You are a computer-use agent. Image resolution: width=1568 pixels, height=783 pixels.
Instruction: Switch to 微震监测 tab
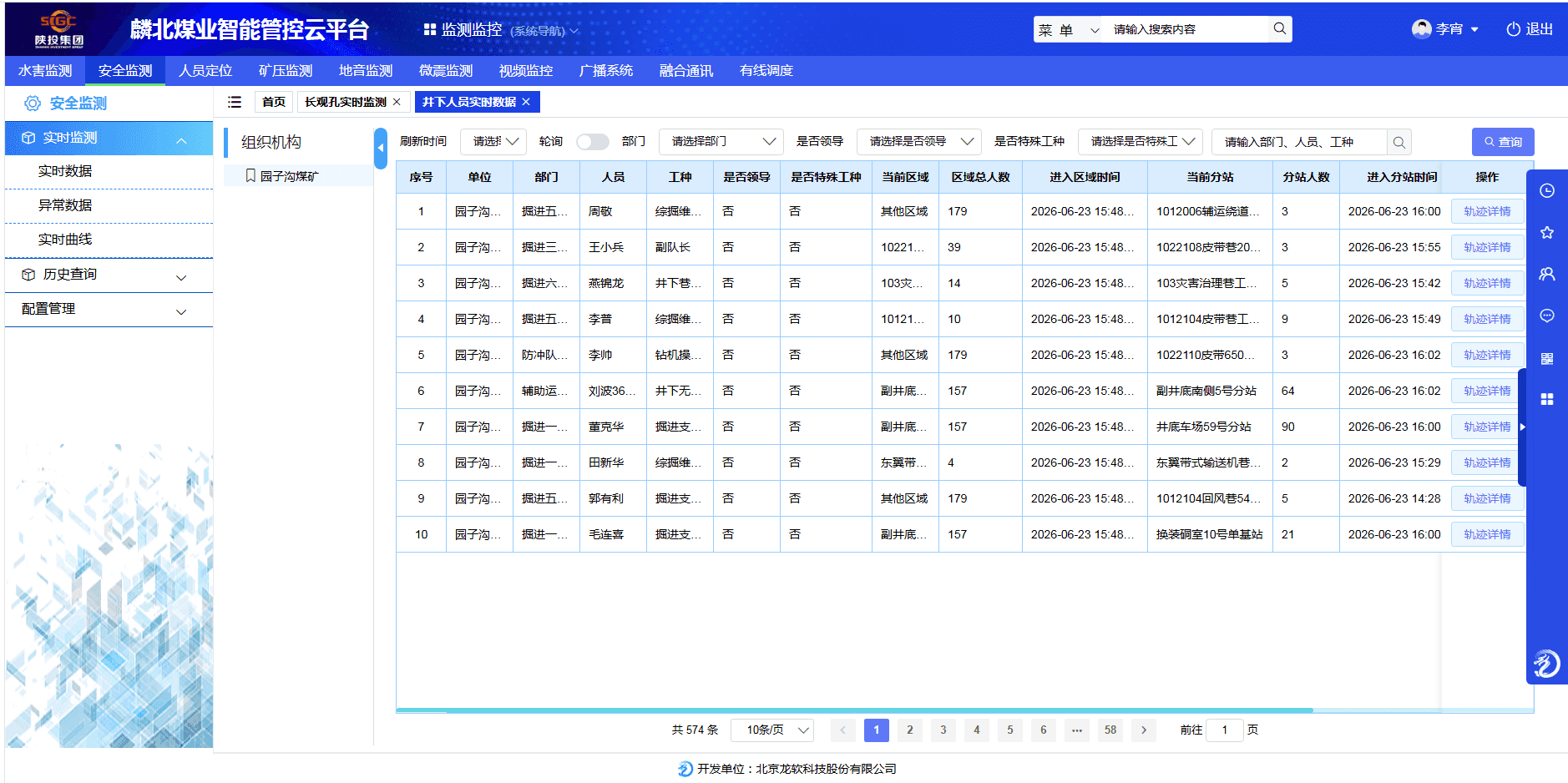[x=446, y=71]
